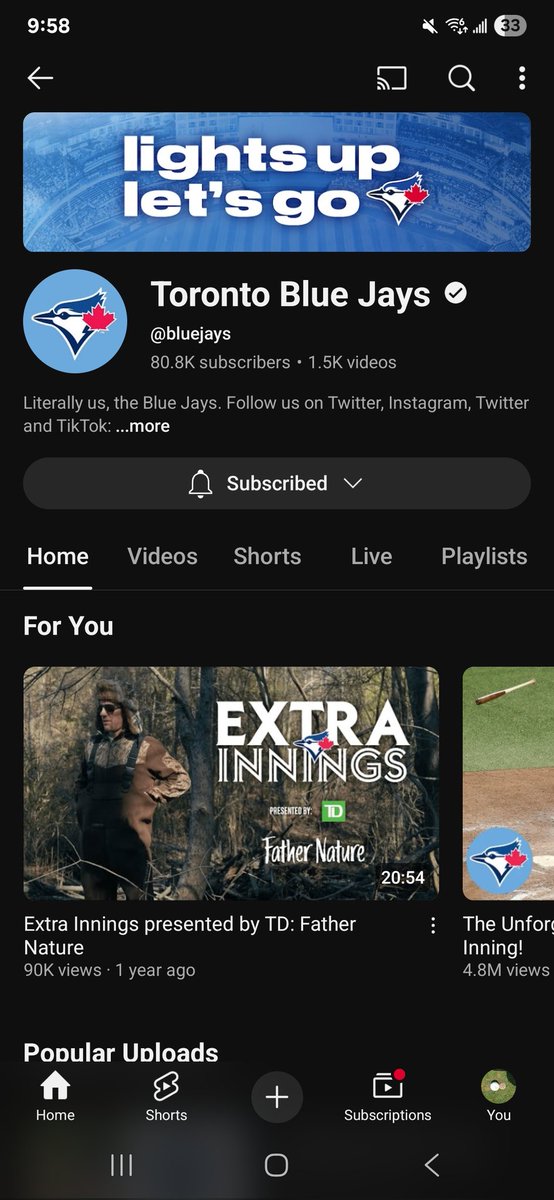Tap the verified checkmark badge beside channel name
This screenshot has width=554, height=1200.
tap(455, 294)
